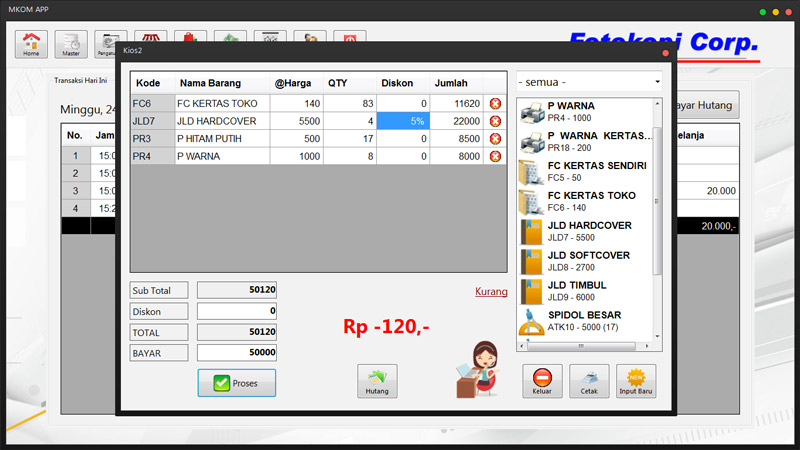
Task: Select the Jumlah cell 11620
Action: point(456,104)
